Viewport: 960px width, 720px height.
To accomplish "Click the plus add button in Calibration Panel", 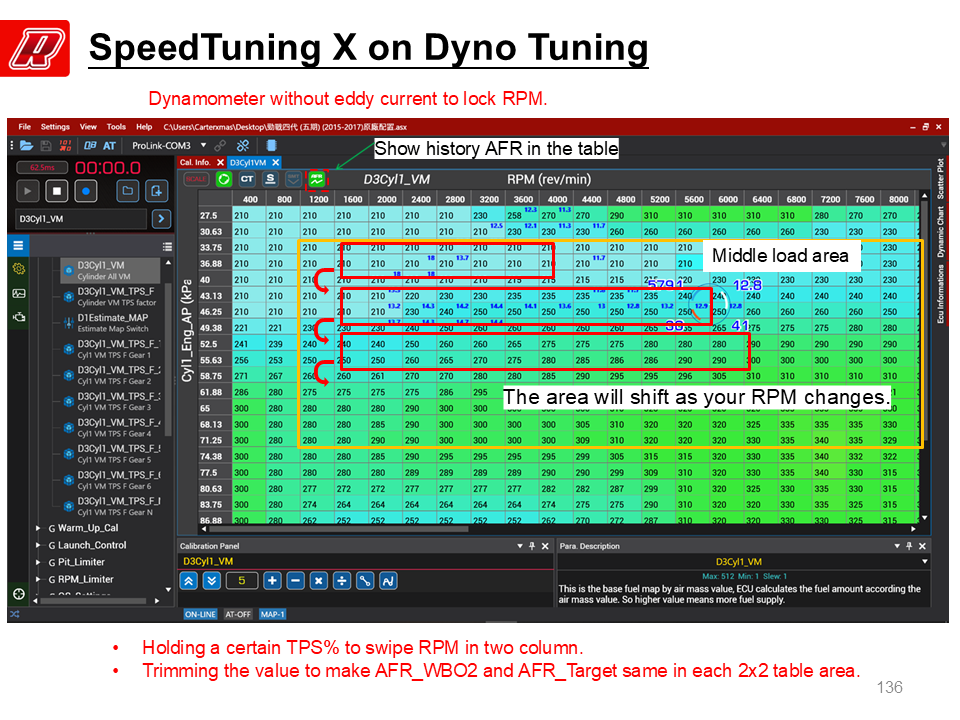I will pyautogui.click(x=272, y=580).
